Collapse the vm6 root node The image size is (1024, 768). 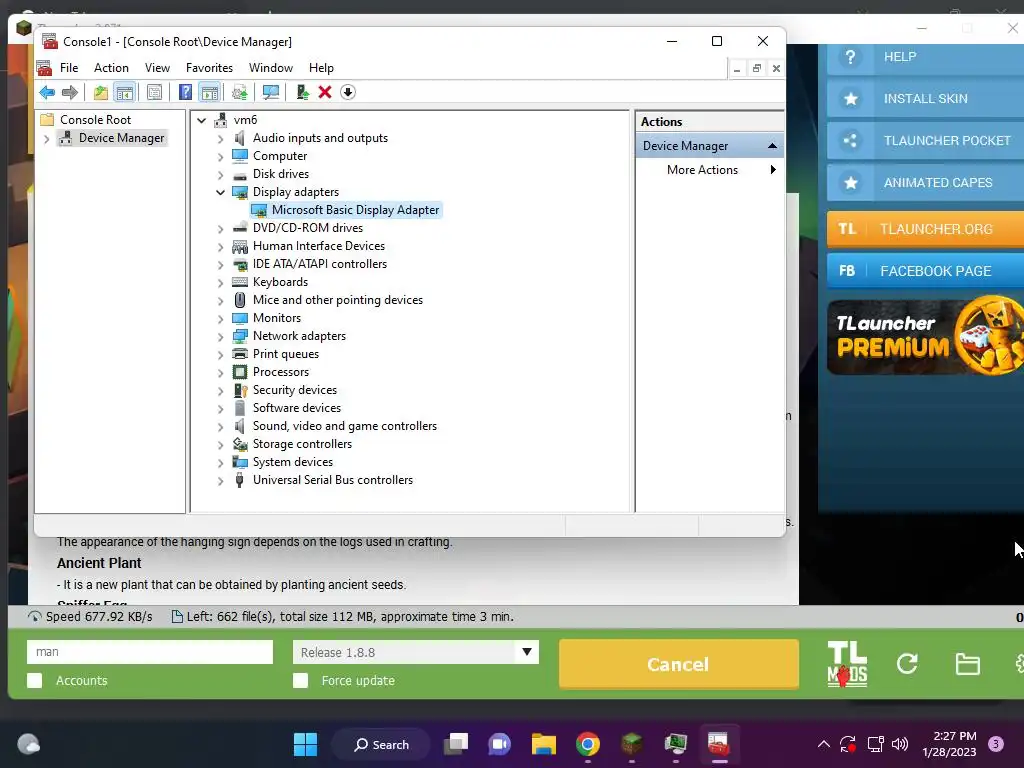(202, 120)
